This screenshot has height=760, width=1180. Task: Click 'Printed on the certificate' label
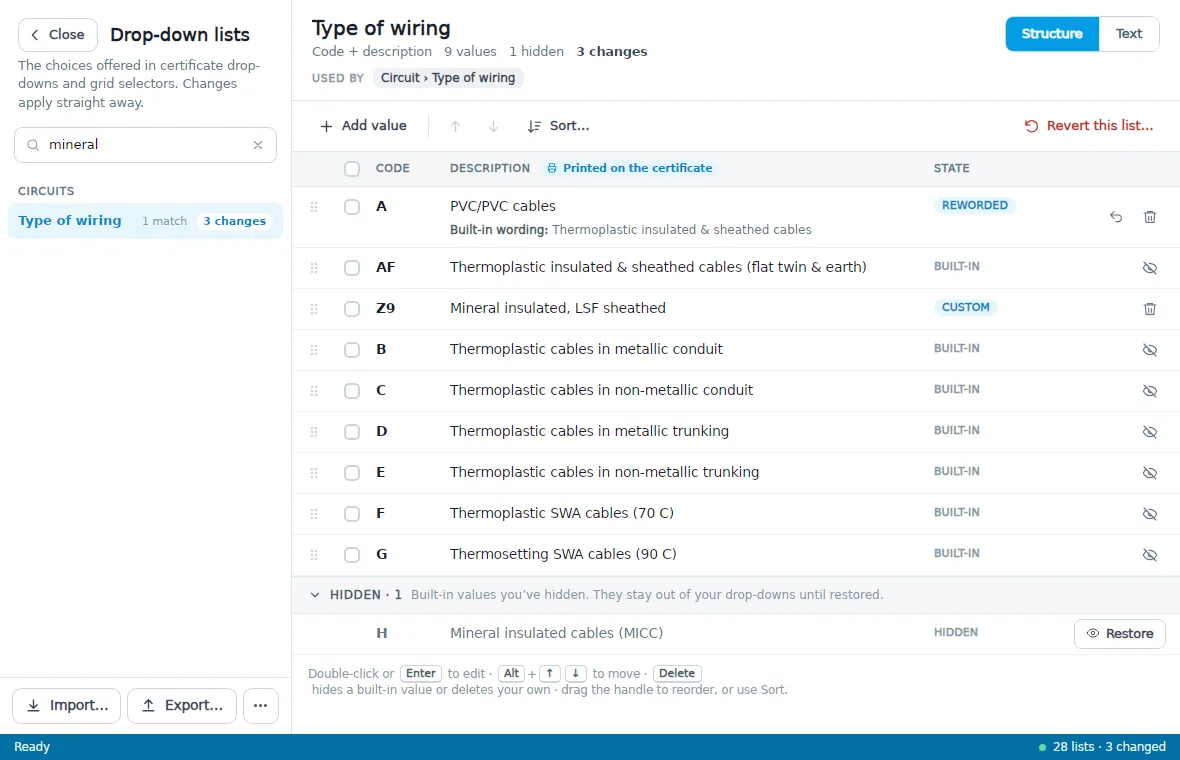click(x=630, y=169)
